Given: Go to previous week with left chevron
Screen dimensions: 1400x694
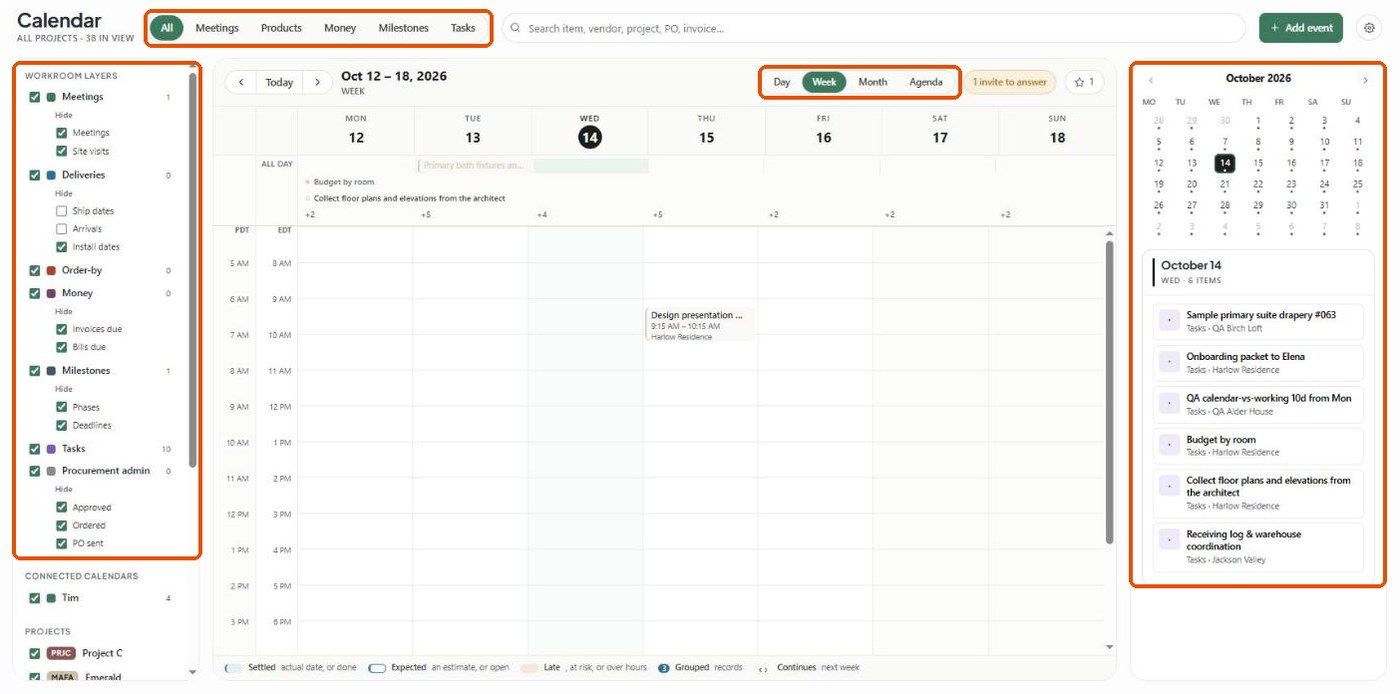Looking at the screenshot, I should tap(241, 82).
